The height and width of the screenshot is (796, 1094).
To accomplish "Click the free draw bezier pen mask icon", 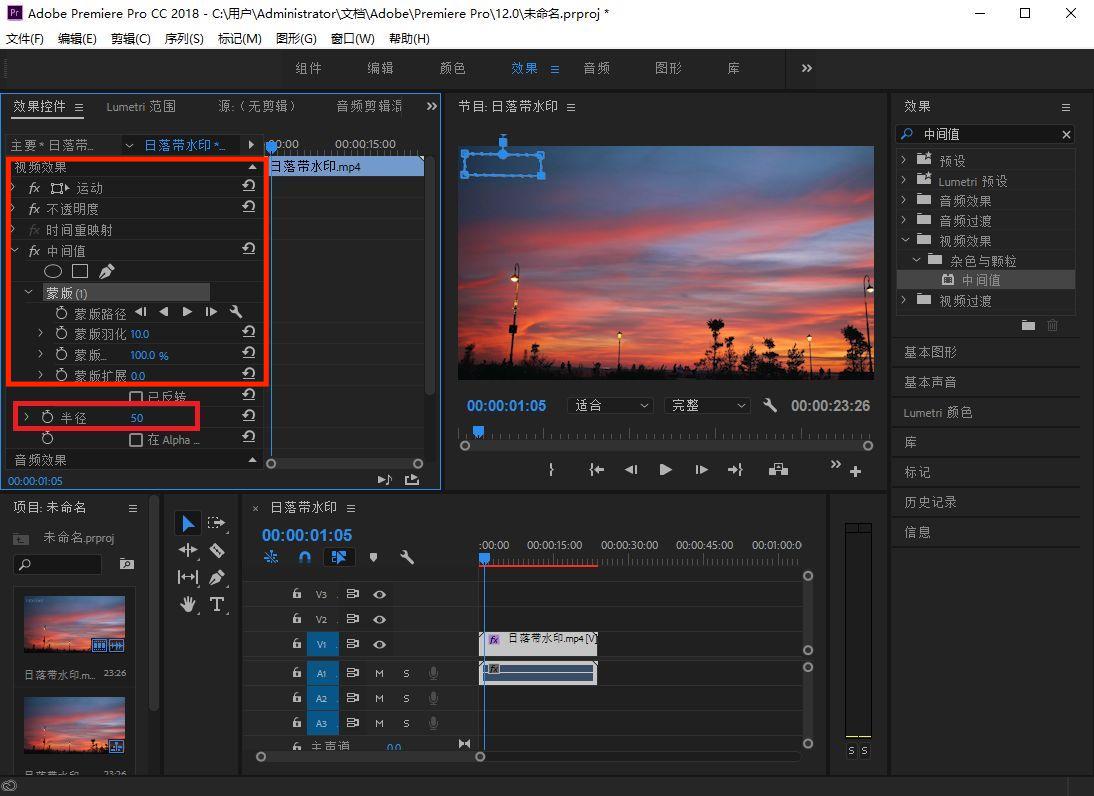I will (x=107, y=271).
